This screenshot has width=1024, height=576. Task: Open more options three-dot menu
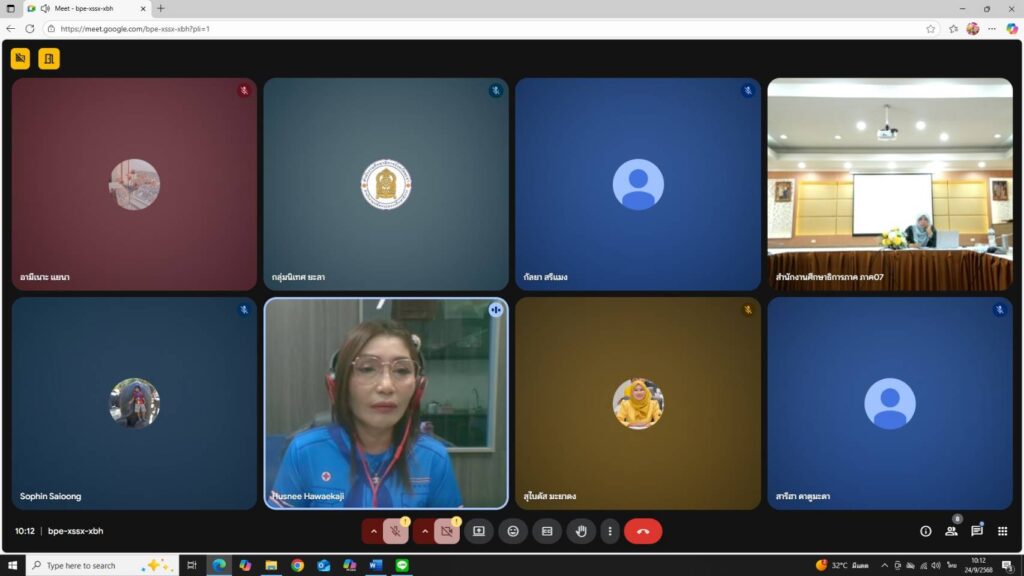[609, 531]
